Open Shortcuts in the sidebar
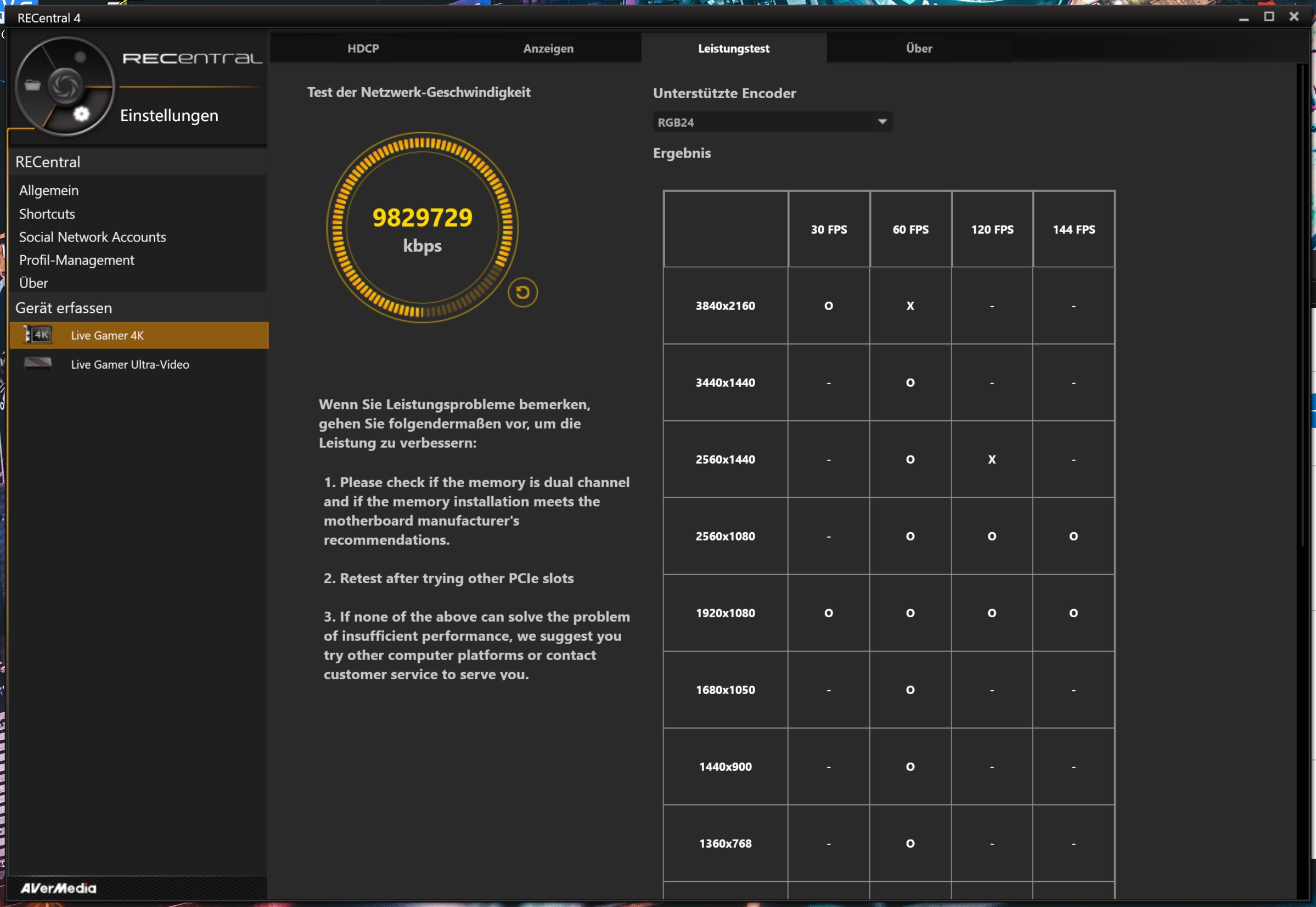Screen dimensions: 1316x907 point(47,213)
